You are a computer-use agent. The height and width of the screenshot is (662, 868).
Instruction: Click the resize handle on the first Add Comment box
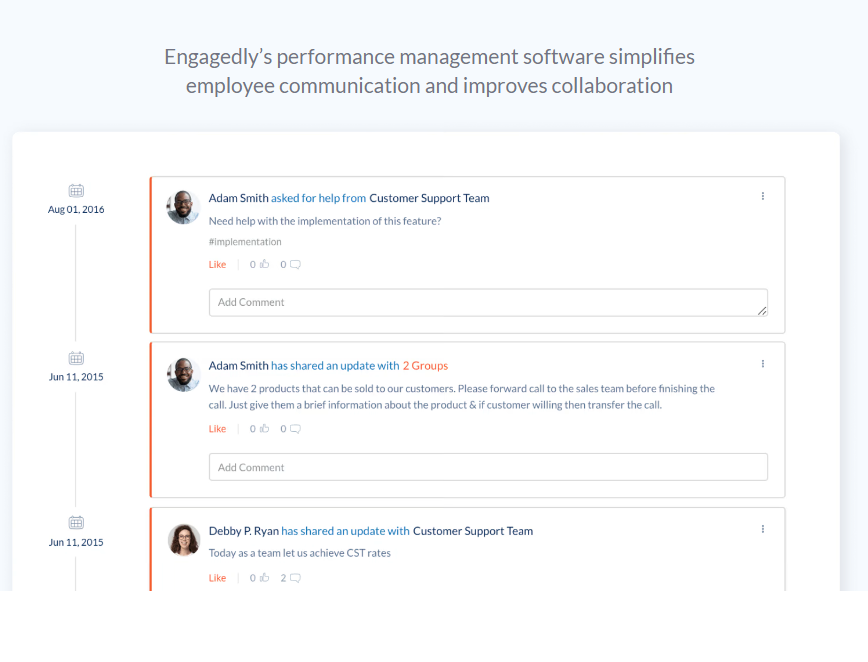pos(764,308)
